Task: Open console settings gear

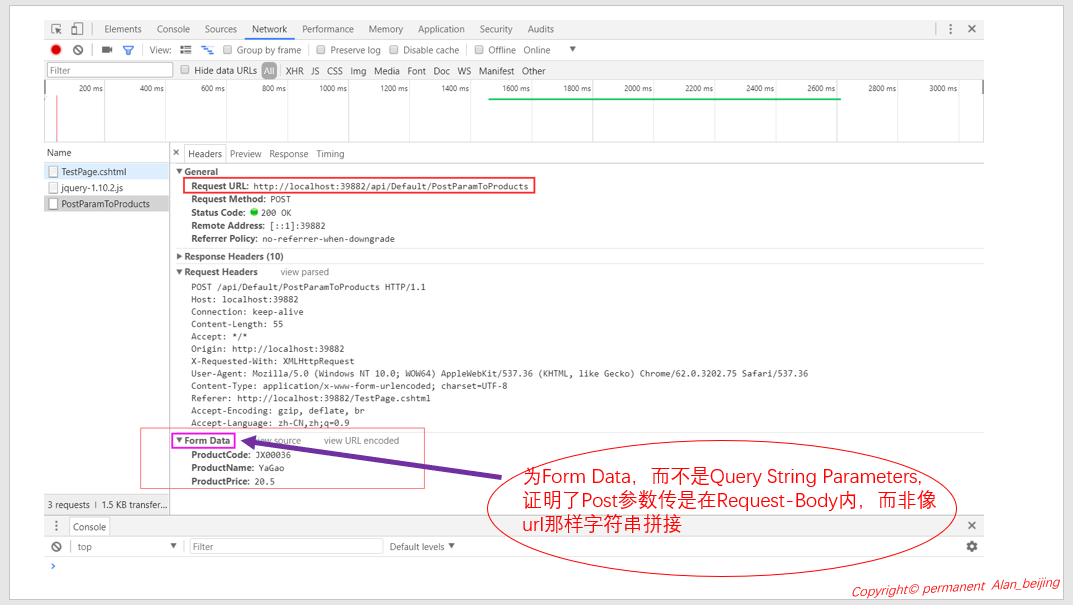Action: click(972, 546)
